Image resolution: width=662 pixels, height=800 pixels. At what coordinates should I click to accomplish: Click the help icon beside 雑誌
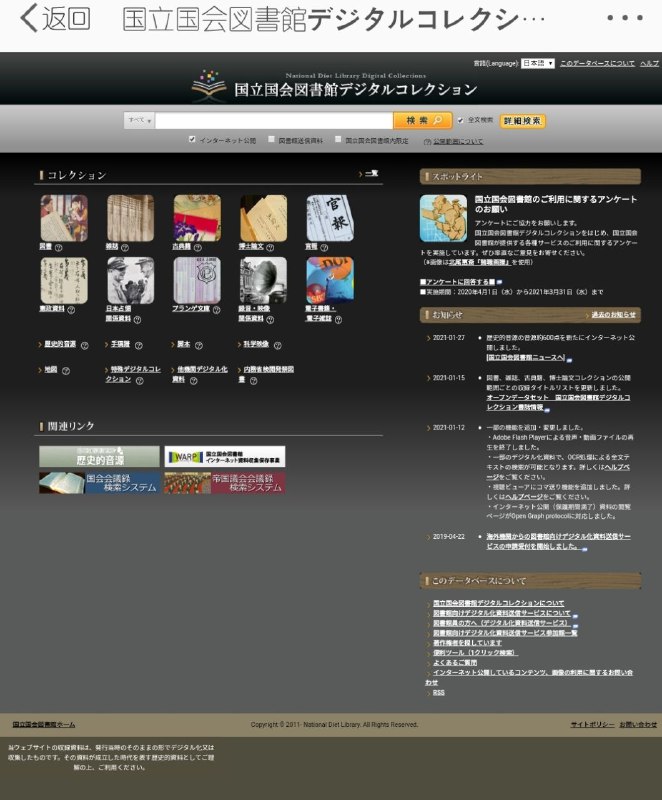click(125, 247)
